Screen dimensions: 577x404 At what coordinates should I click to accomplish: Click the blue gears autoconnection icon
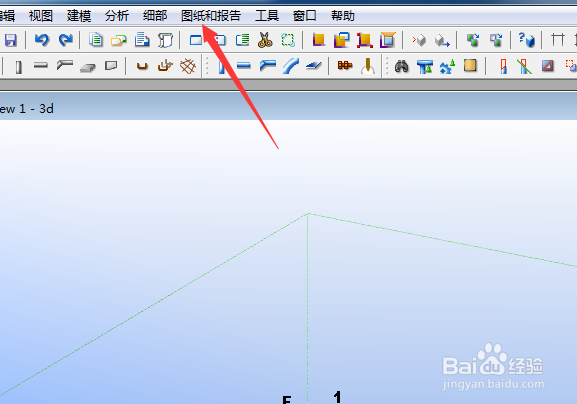[x=447, y=67]
